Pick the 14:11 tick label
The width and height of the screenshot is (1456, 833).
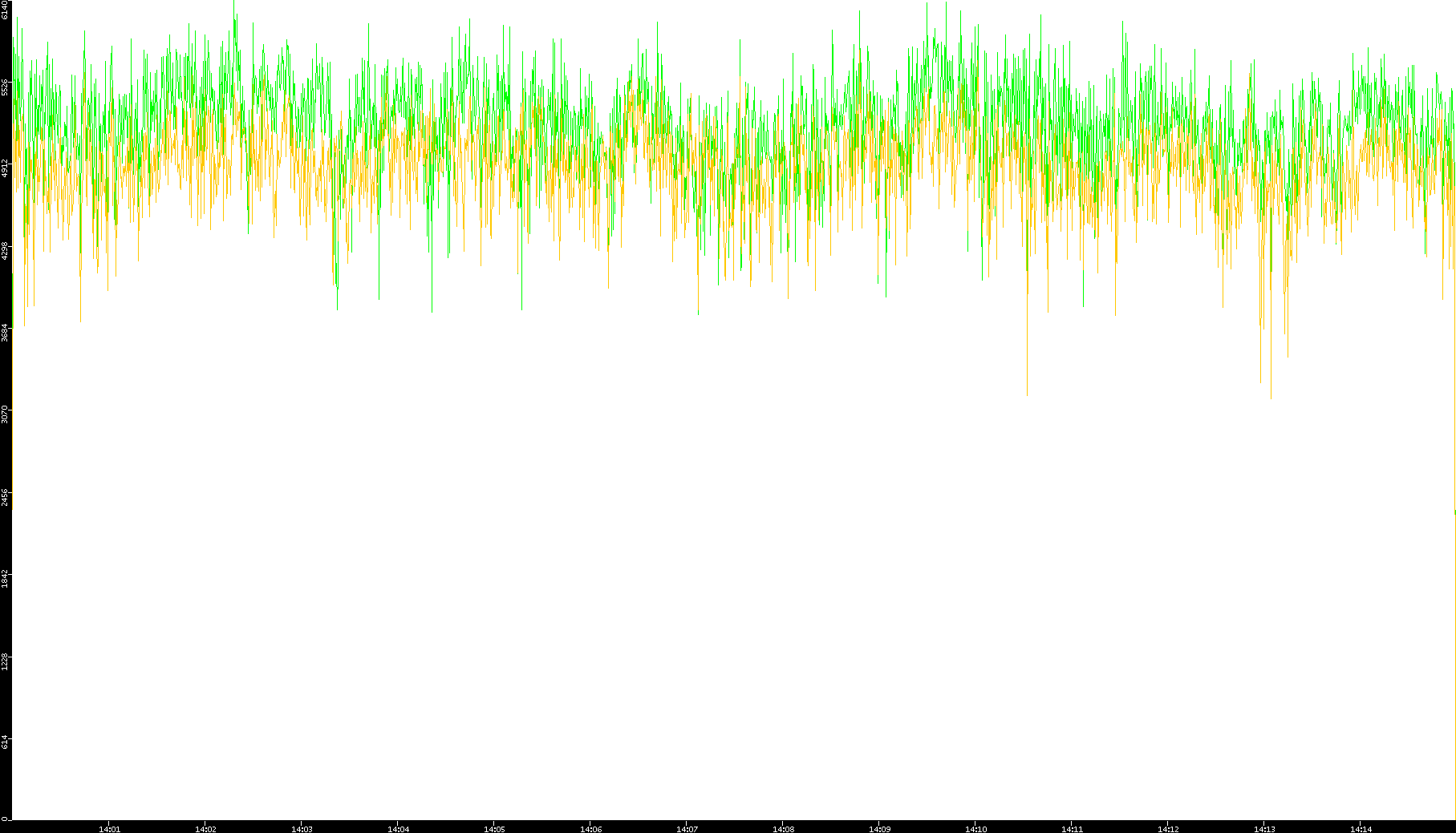coord(1072,829)
